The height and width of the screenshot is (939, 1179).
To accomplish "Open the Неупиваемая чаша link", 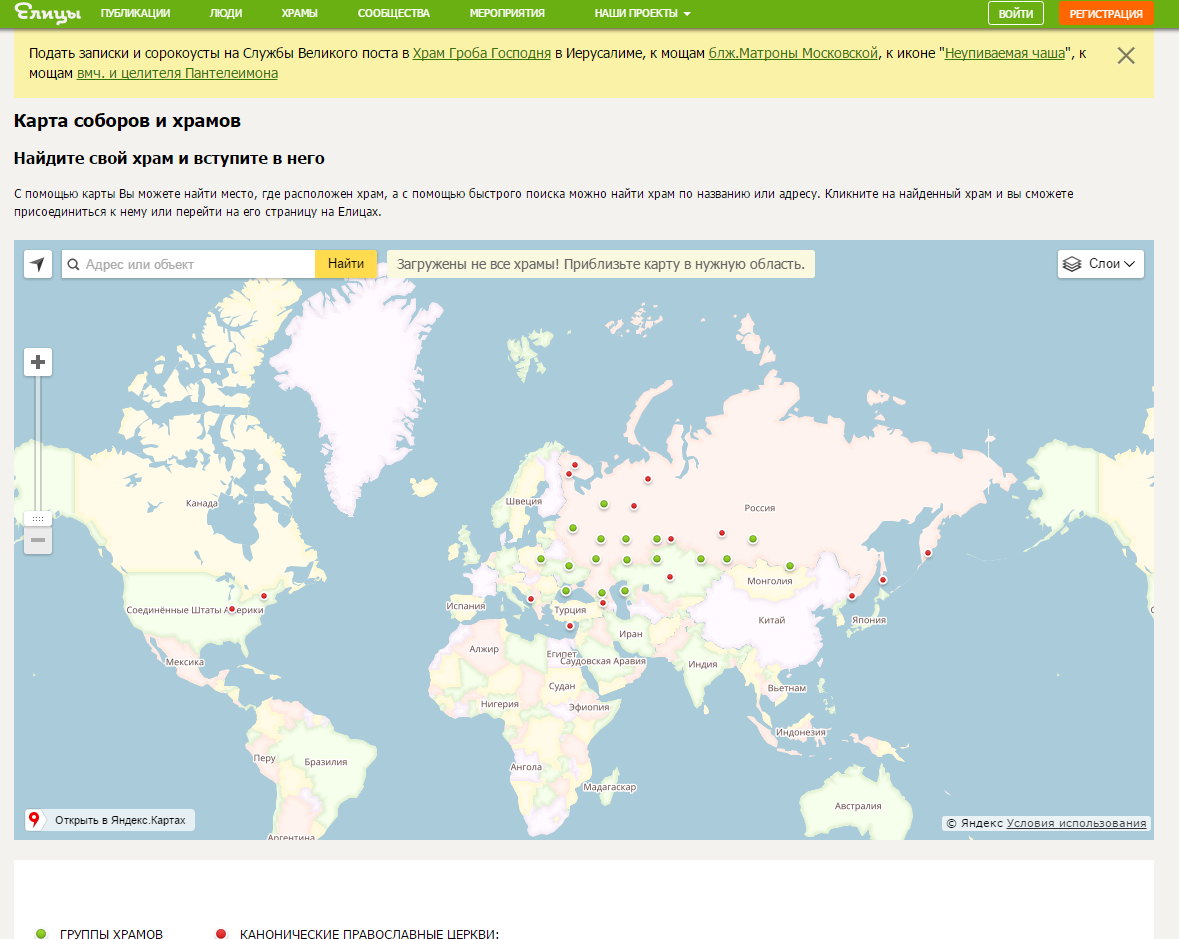I will pyautogui.click(x=1005, y=53).
